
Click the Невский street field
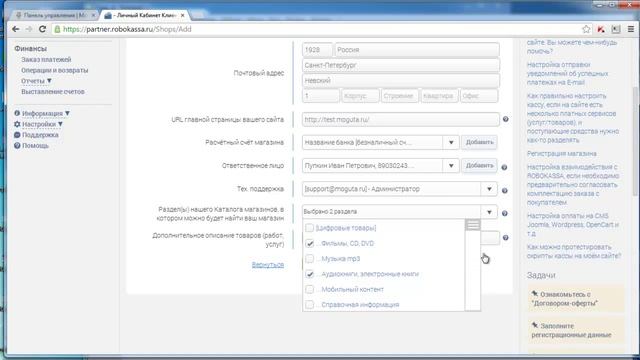(400, 80)
